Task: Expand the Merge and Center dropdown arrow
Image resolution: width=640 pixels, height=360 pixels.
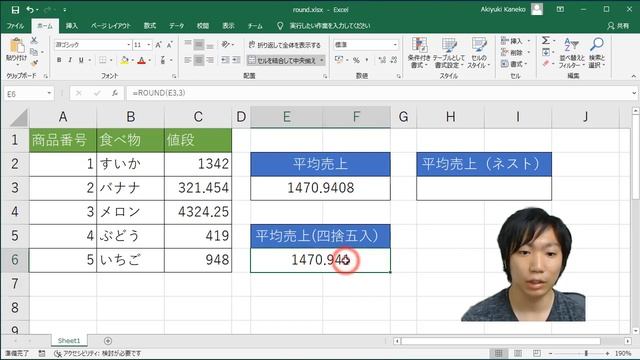Action: (322, 60)
